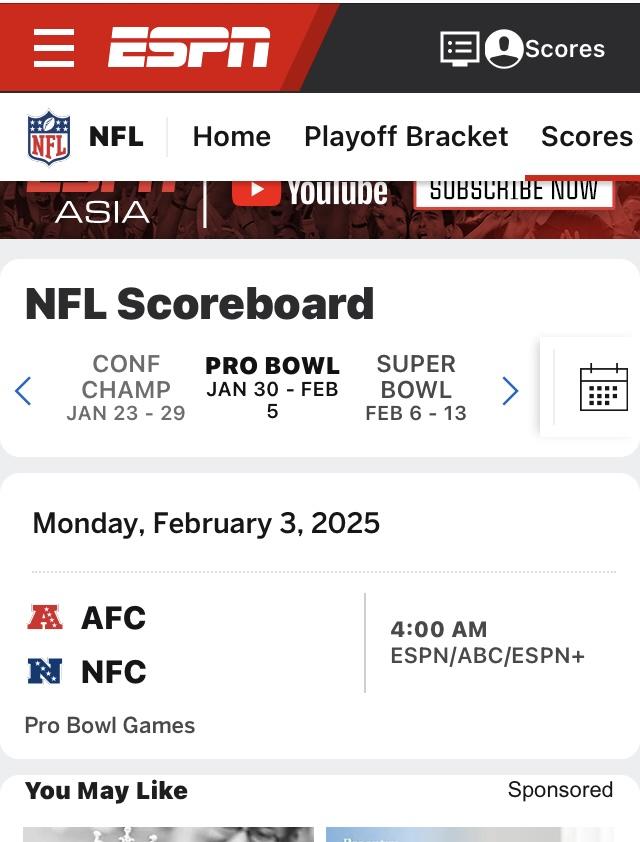Select the Super Bowl Feb 6 - 13 week
640x842 pixels.
tap(416, 388)
